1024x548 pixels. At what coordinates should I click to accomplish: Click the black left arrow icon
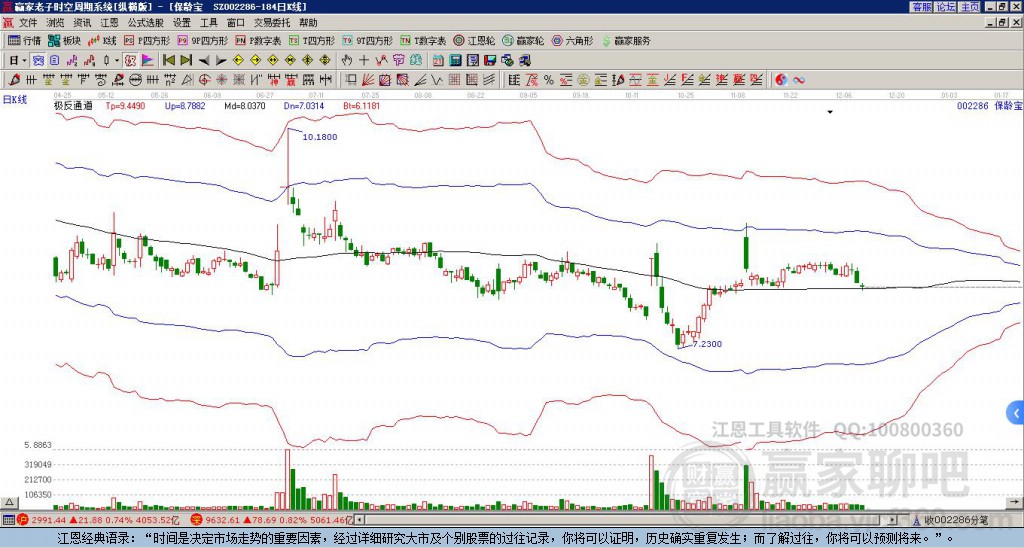point(204,61)
